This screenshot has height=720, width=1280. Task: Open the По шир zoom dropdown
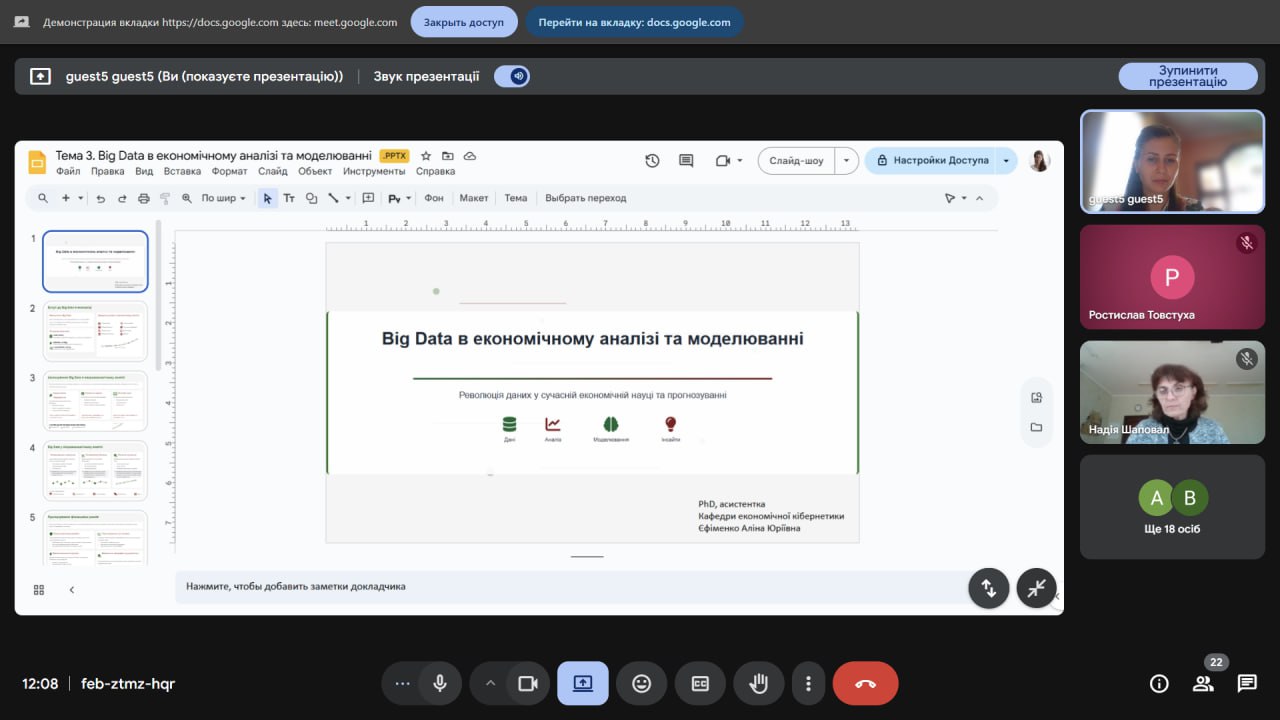point(223,198)
